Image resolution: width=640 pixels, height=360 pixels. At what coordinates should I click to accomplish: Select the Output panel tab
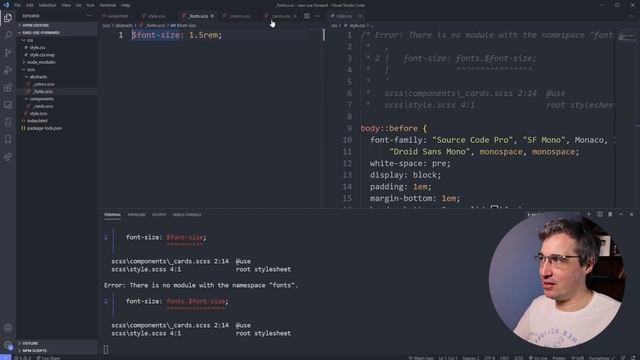(x=159, y=215)
